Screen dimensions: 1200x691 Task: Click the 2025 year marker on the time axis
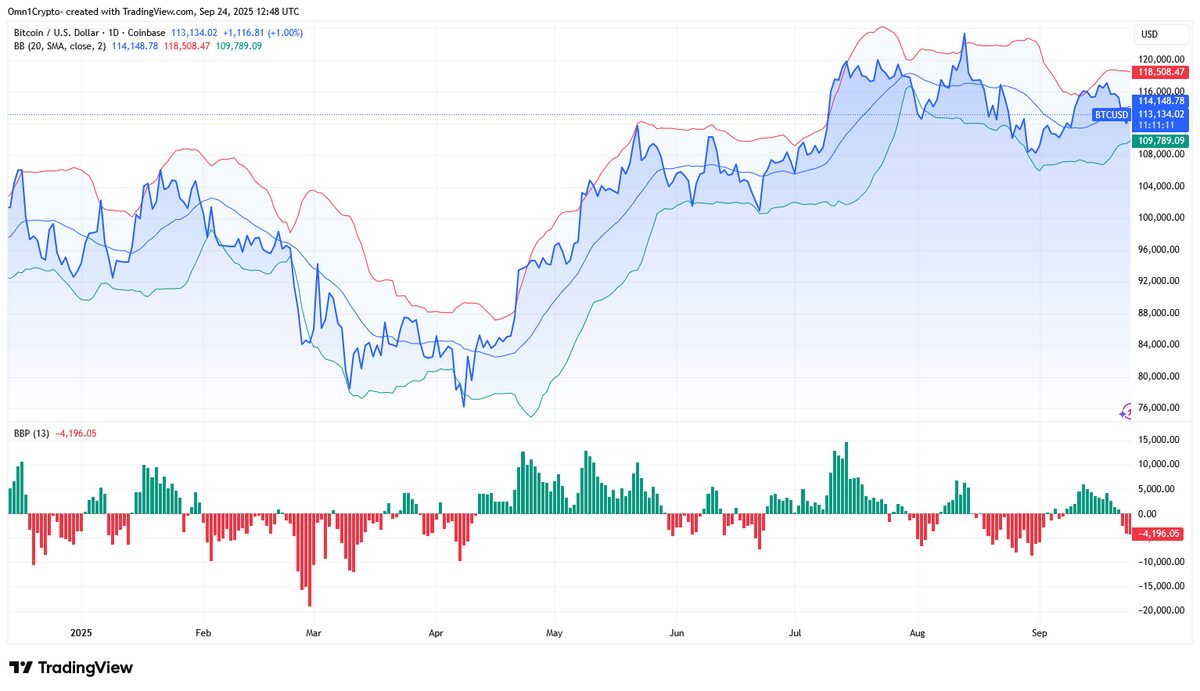click(83, 633)
